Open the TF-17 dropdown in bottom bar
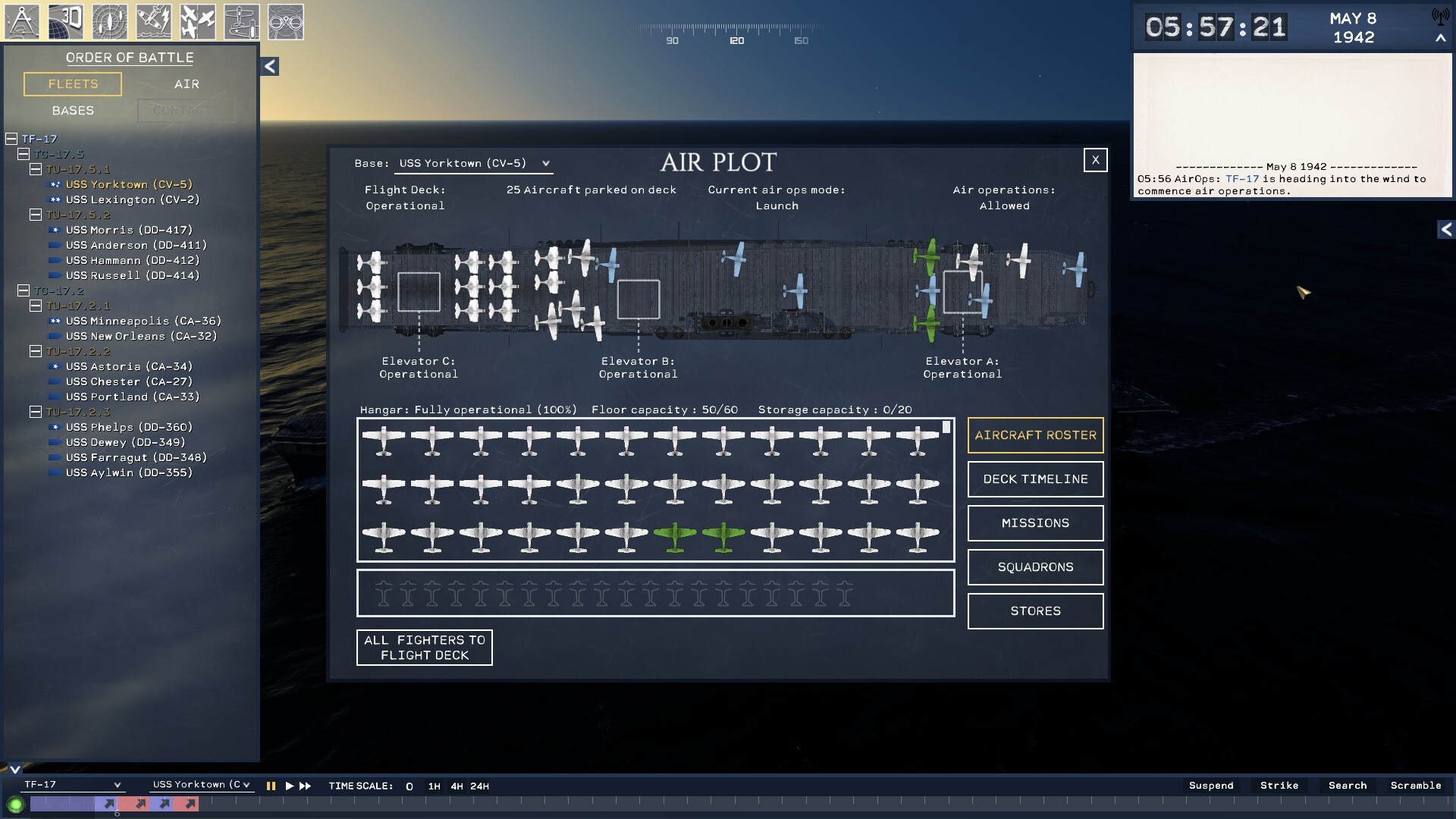The image size is (1456, 819). click(x=71, y=785)
